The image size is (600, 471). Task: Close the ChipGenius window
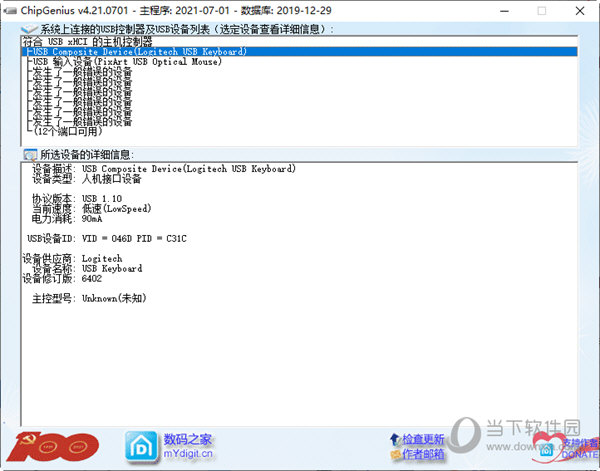580,11
